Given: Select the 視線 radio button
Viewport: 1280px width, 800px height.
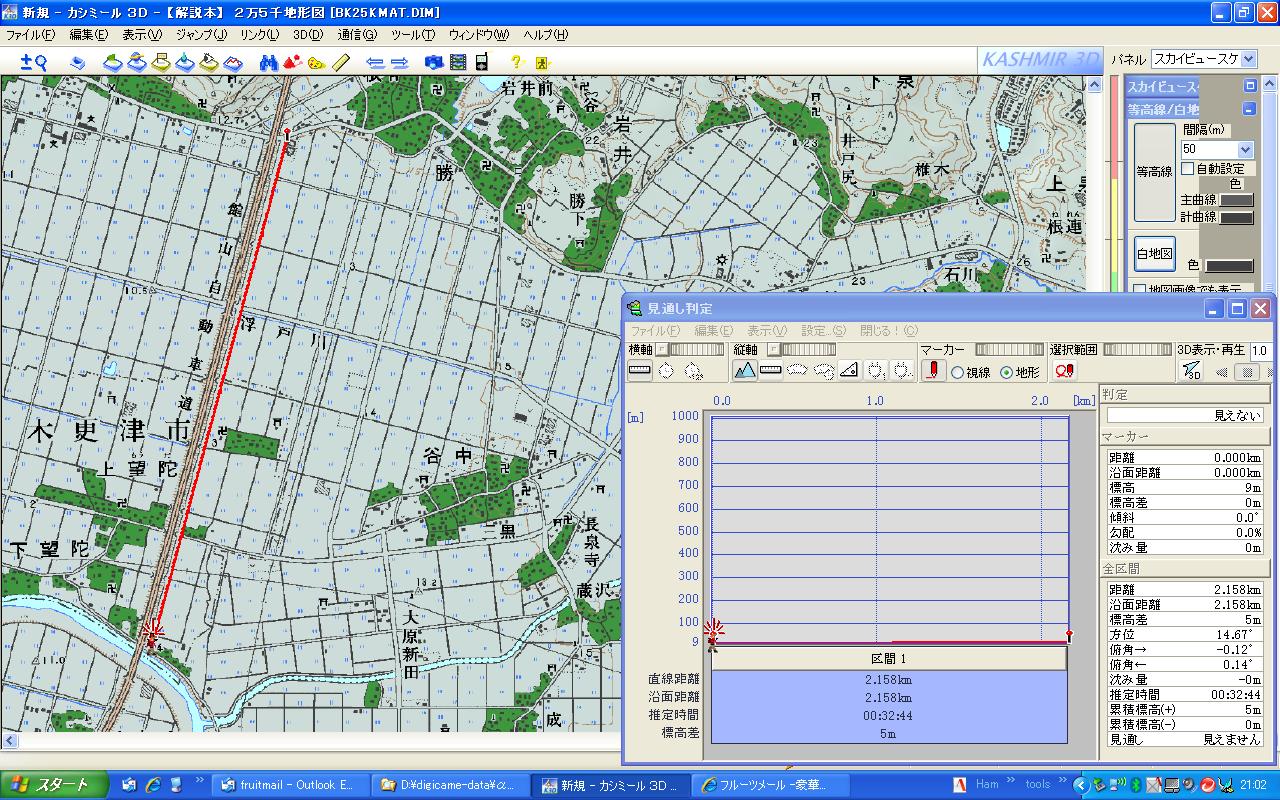Looking at the screenshot, I should [957, 373].
